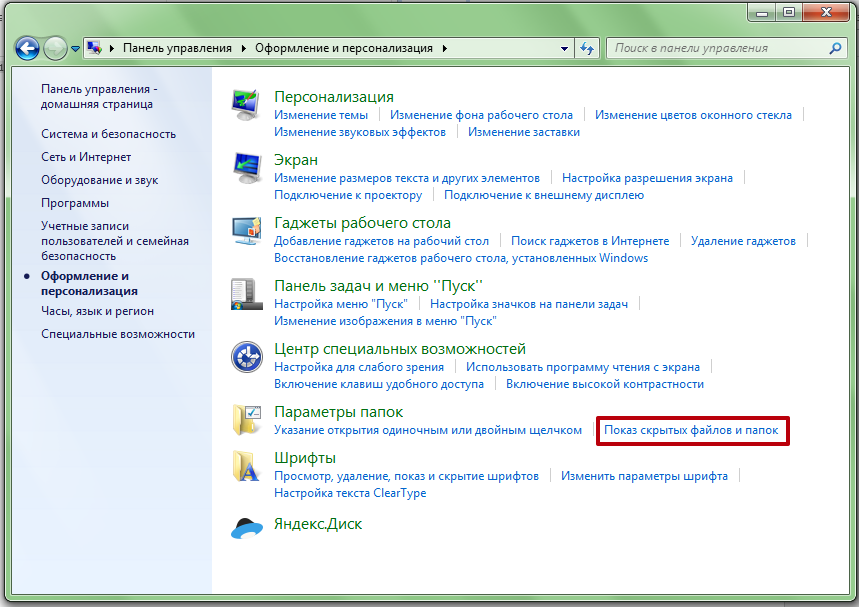Open Оборудование и звук category
Image resolution: width=859 pixels, height=607 pixels.
(x=100, y=180)
